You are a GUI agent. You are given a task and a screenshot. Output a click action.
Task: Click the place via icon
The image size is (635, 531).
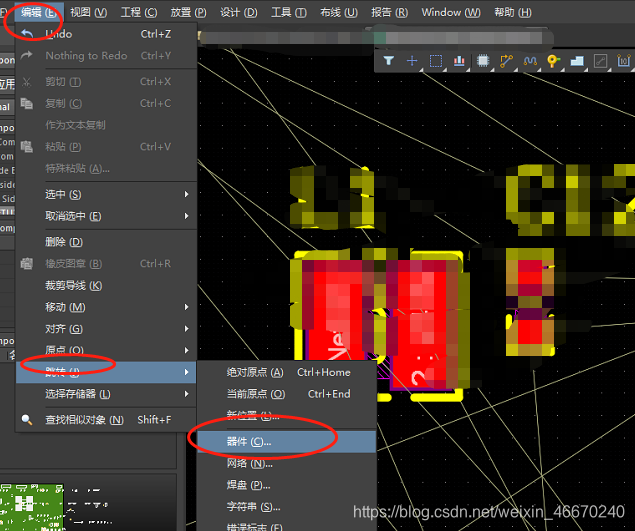(x=552, y=61)
